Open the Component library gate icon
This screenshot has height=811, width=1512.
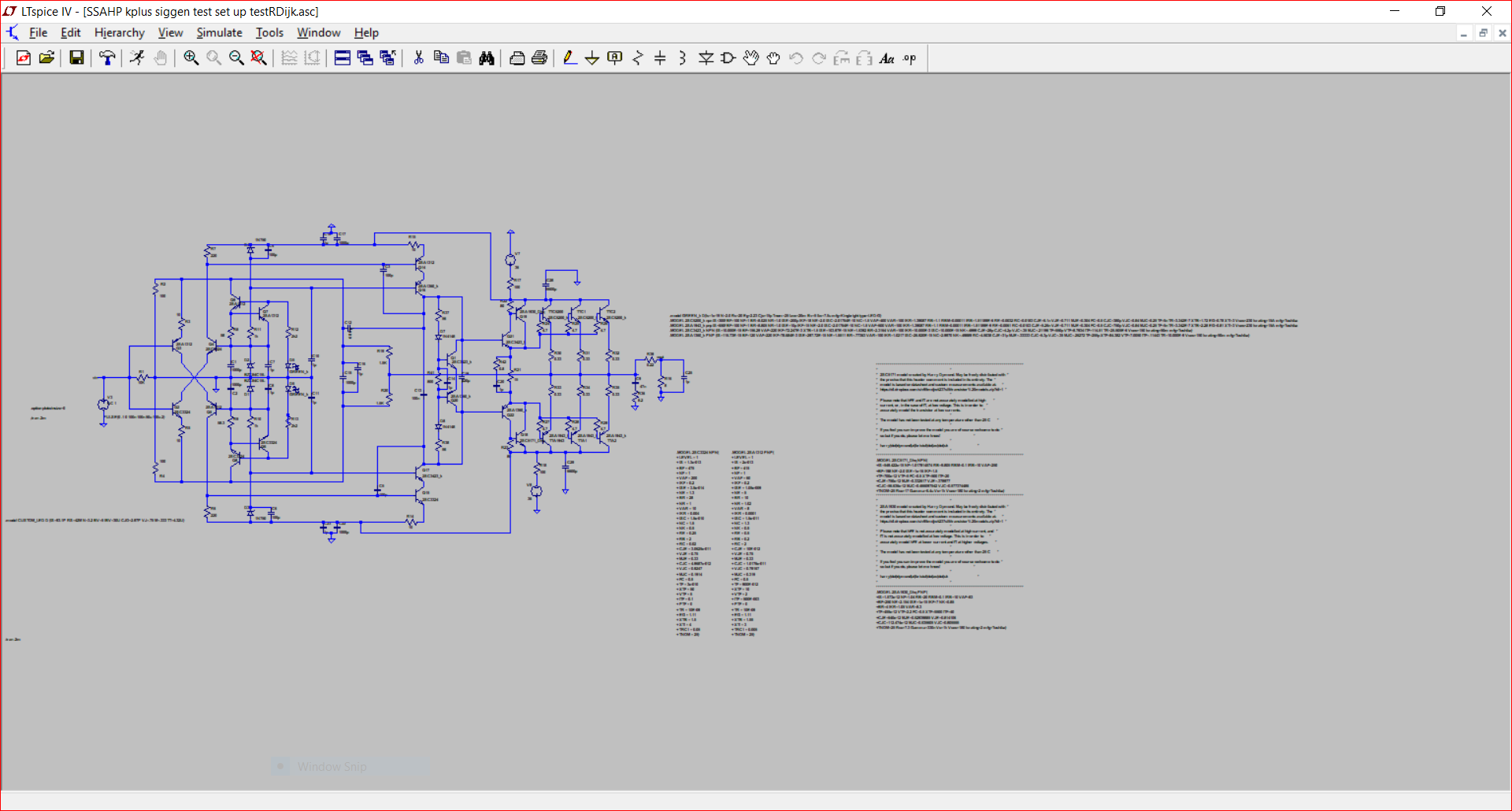pos(728,58)
